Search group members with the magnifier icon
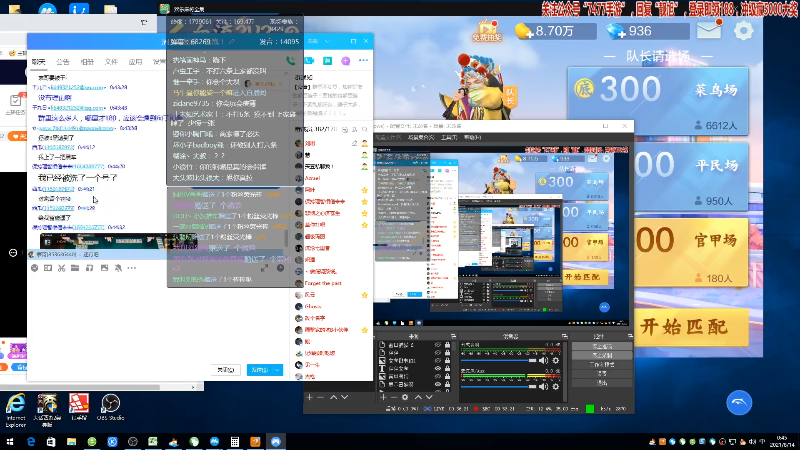 pyautogui.click(x=364, y=130)
